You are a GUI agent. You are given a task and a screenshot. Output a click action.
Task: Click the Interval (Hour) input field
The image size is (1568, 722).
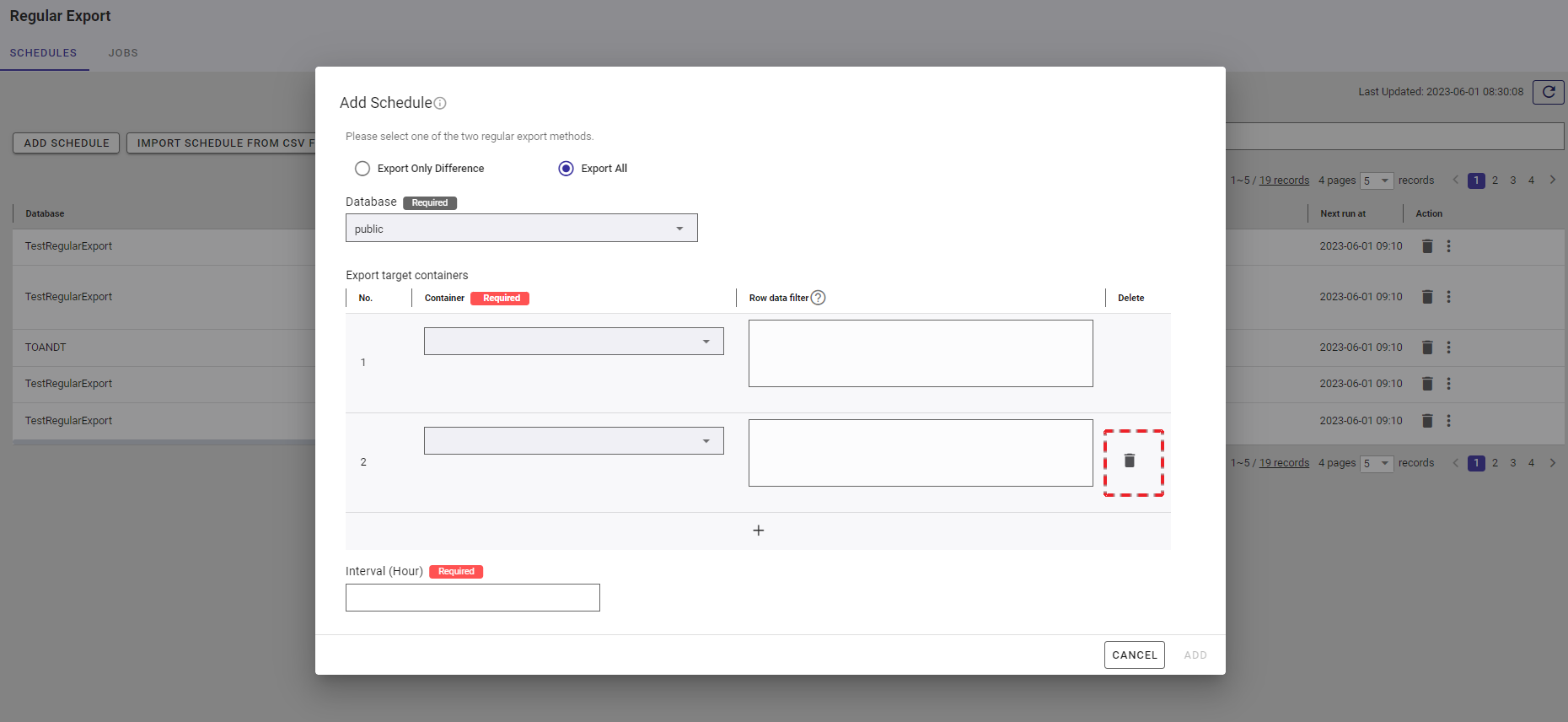point(472,598)
